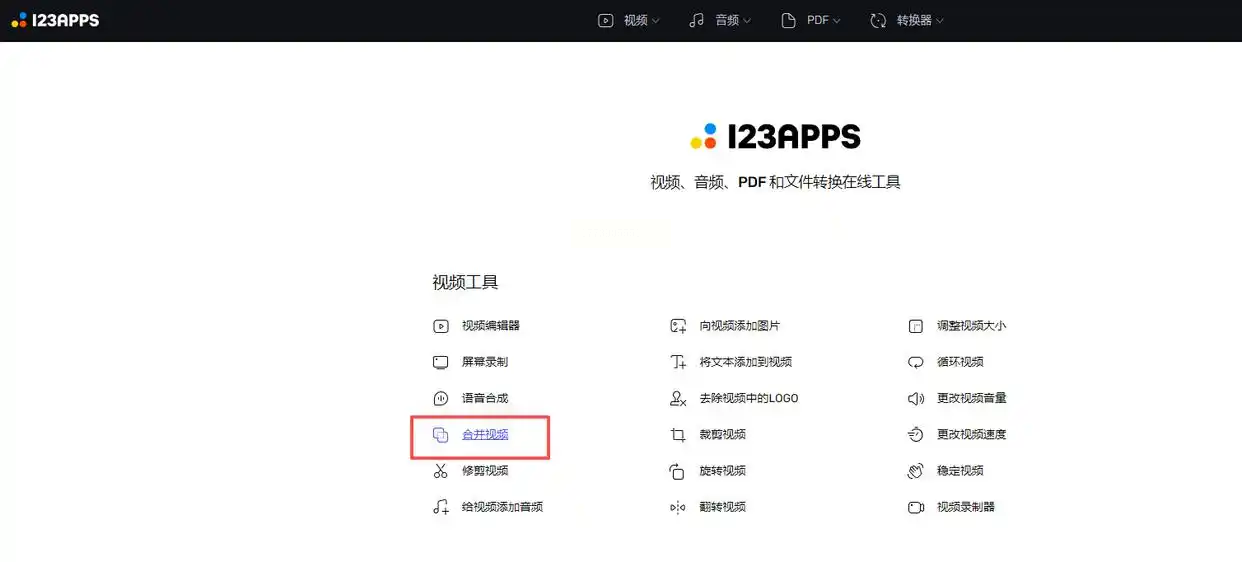Click the converter menu refresh icon
The image size is (1242, 562).
tap(878, 20)
